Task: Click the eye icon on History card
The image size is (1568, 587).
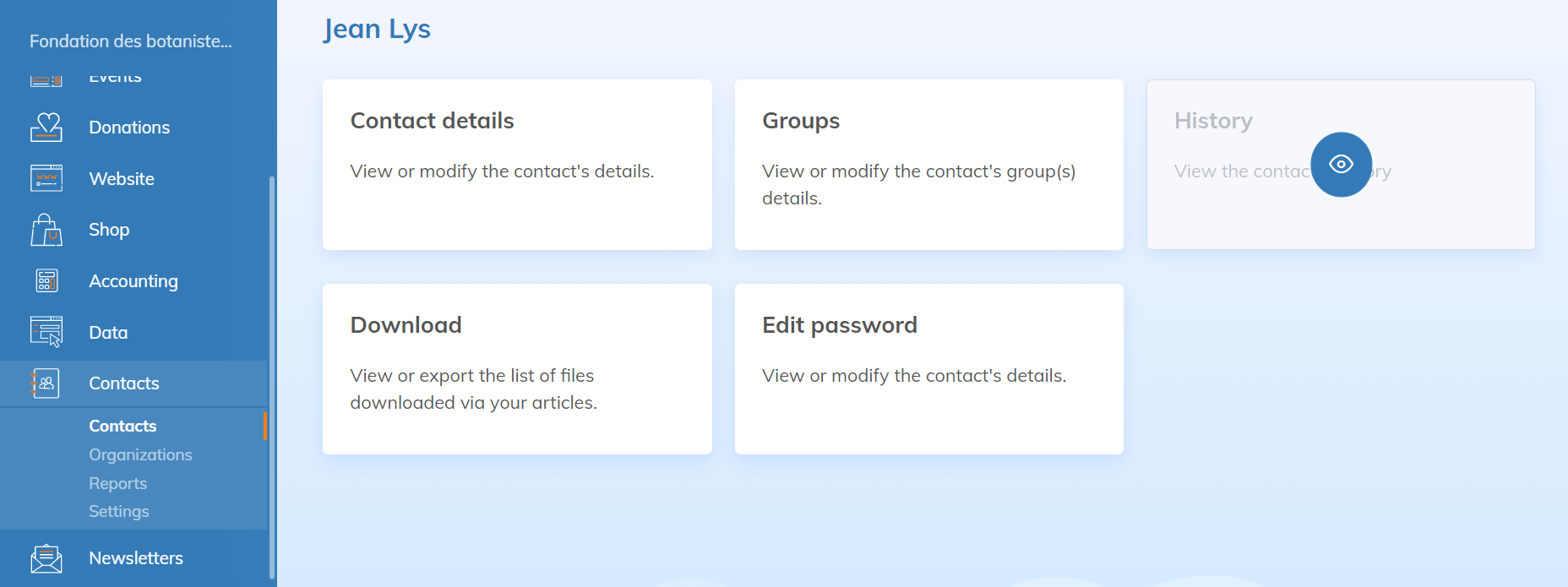Action: [x=1341, y=165]
